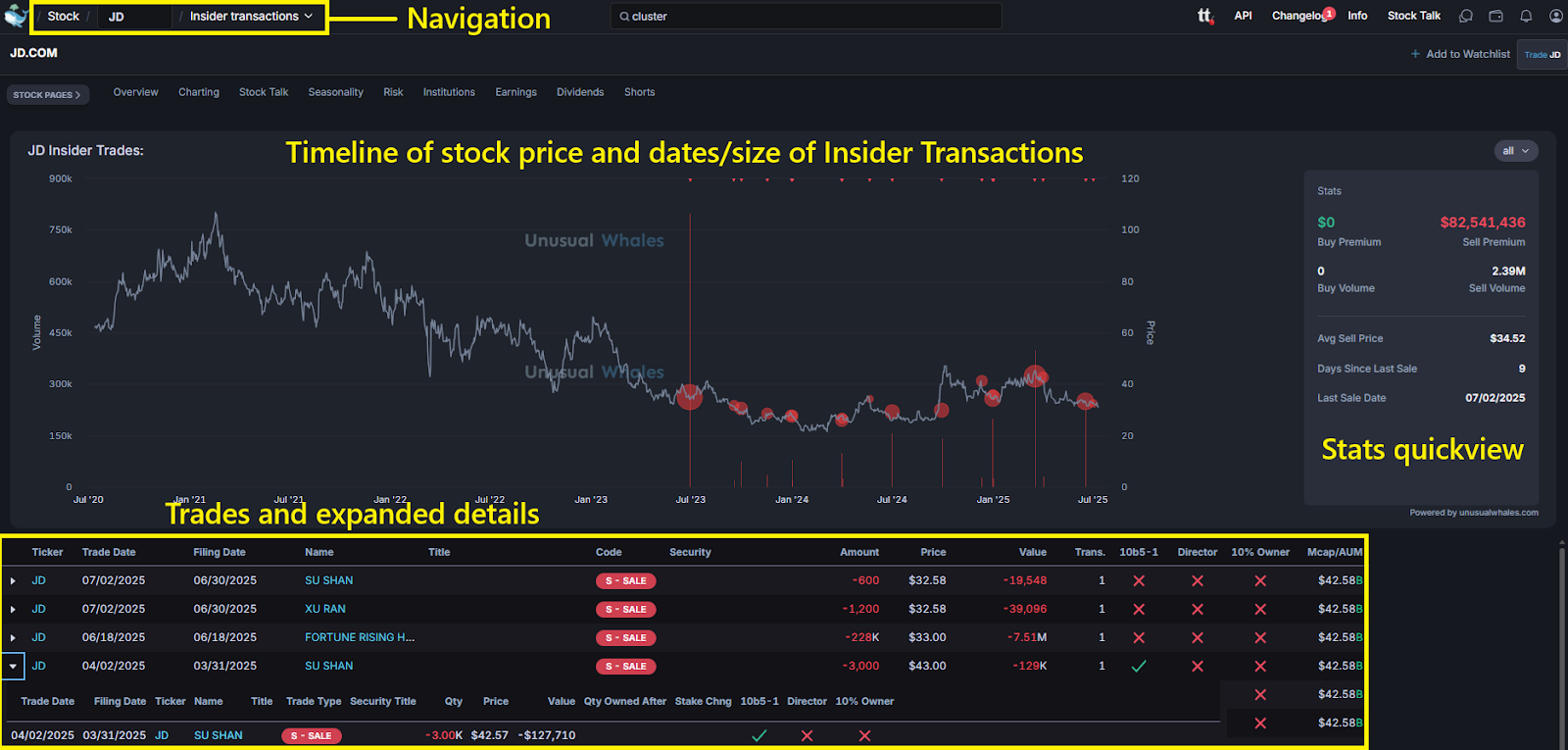
Task: Click the magnifier icon in search box
Action: [624, 17]
